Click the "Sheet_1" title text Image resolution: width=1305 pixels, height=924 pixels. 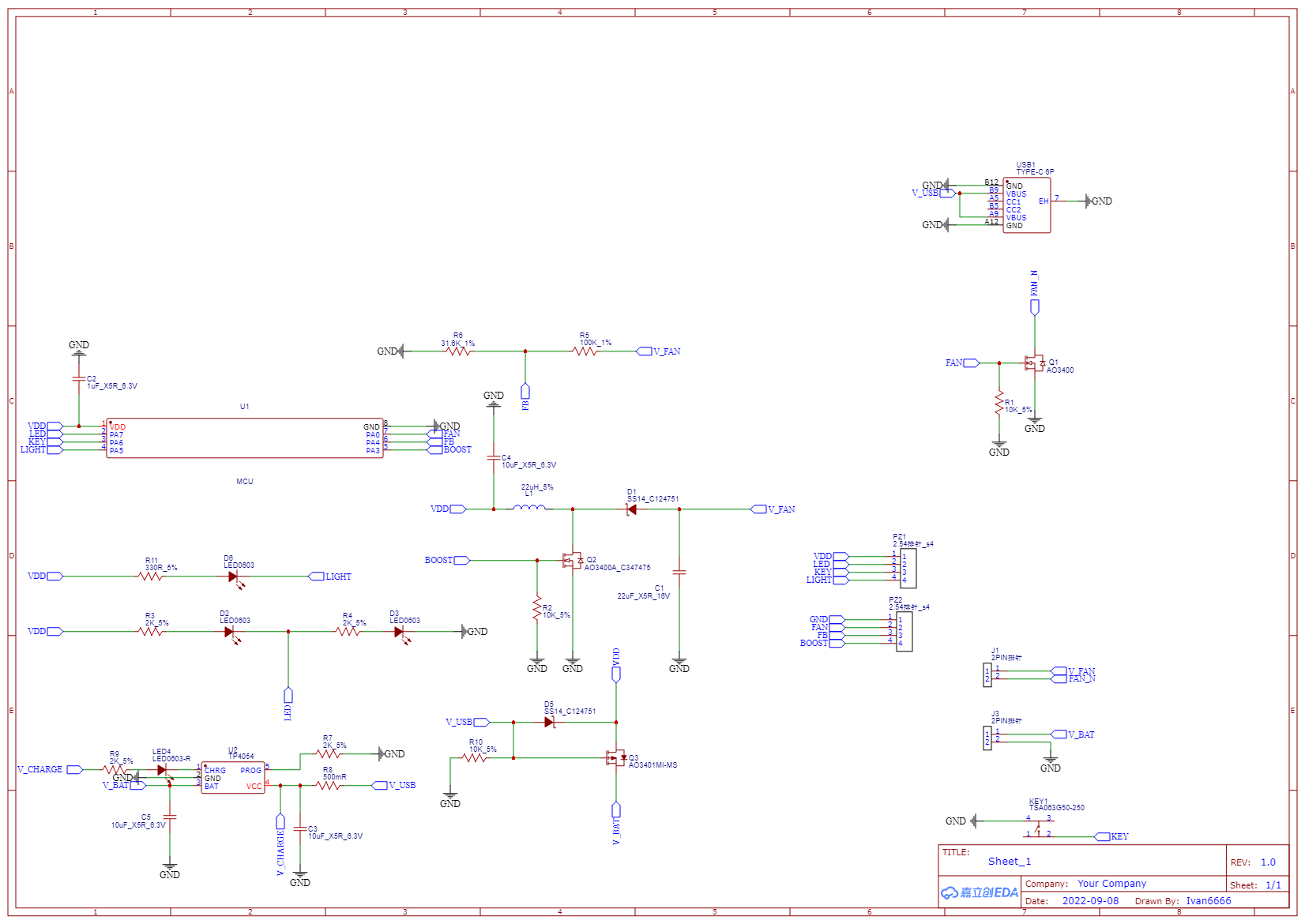(1010, 862)
